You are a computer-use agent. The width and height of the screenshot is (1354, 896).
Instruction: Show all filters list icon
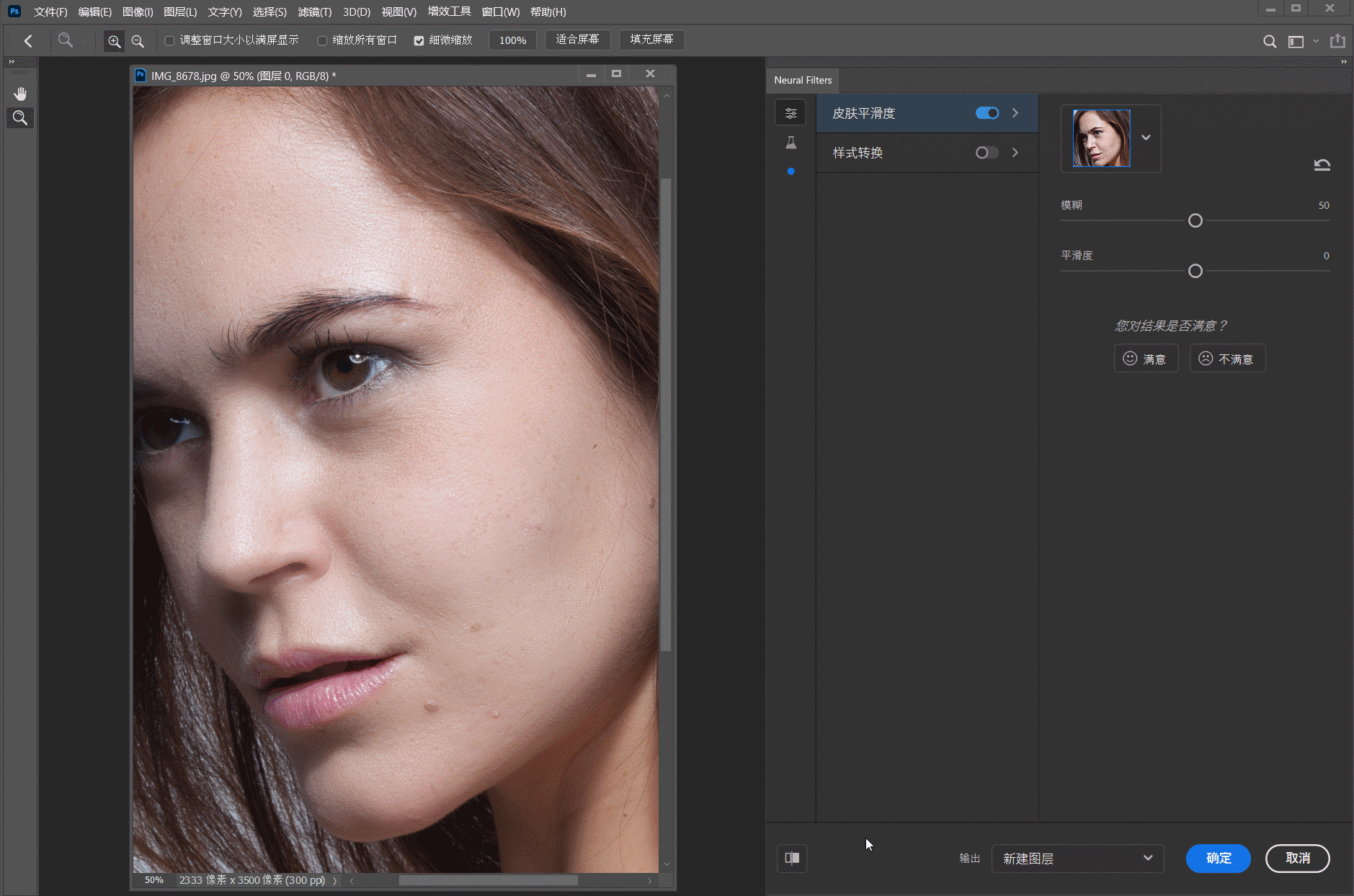tap(790, 113)
